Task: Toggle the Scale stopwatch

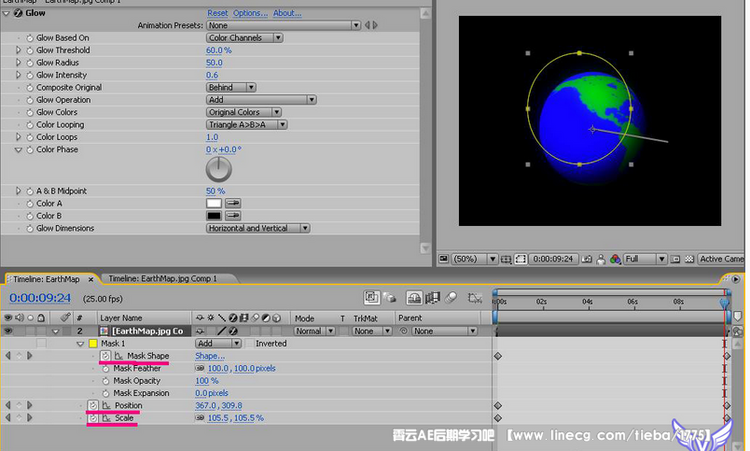Action: pyautogui.click(x=93, y=418)
